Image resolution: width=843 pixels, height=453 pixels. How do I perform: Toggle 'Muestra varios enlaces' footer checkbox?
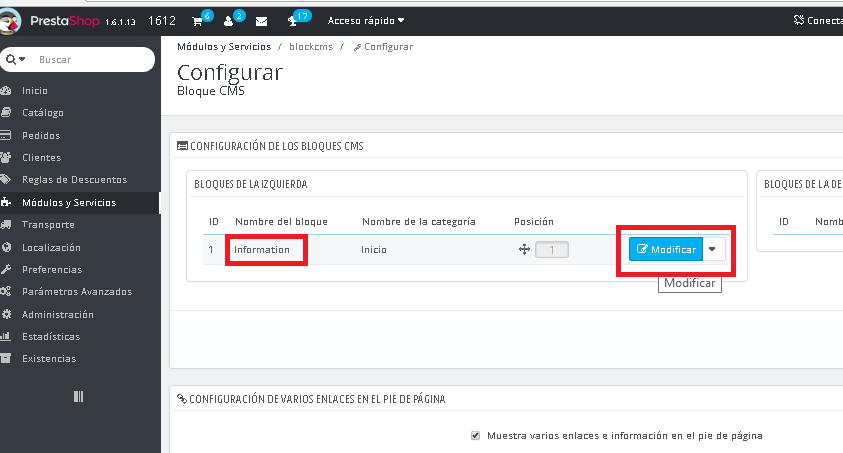(475, 436)
